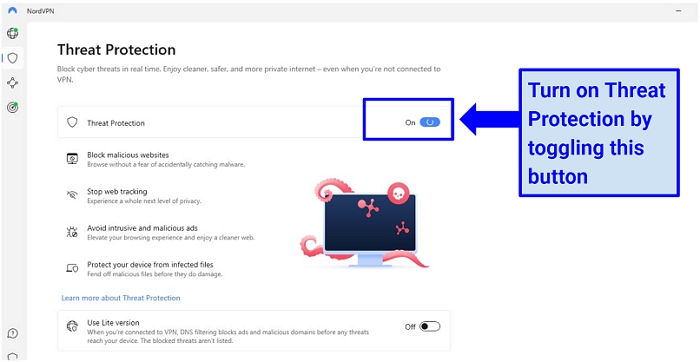The image size is (700, 362).
Task: Click the Threat Protection page heading
Action: click(x=117, y=50)
